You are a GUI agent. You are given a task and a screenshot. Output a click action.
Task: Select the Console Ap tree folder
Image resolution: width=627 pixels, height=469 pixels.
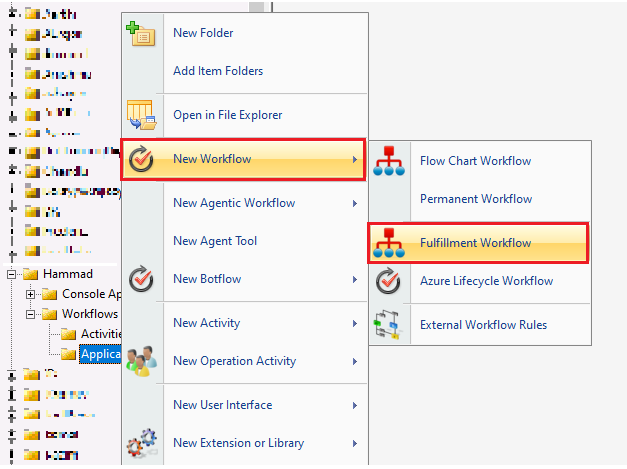click(x=92, y=294)
